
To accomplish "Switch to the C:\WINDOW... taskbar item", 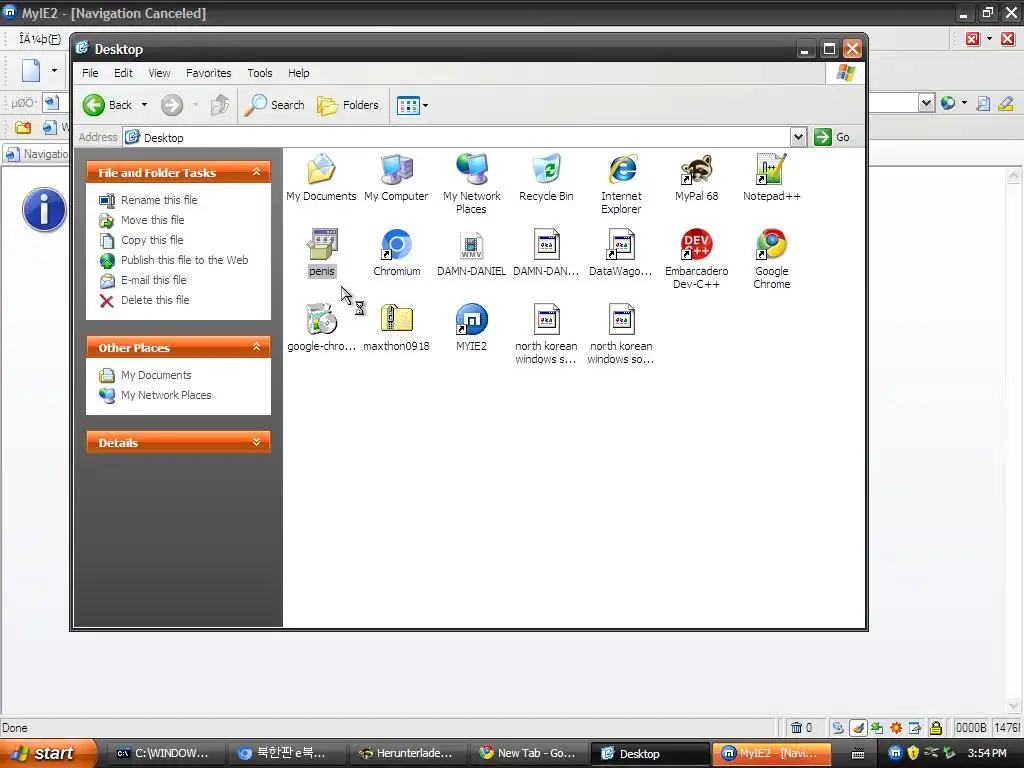I will tap(164, 753).
